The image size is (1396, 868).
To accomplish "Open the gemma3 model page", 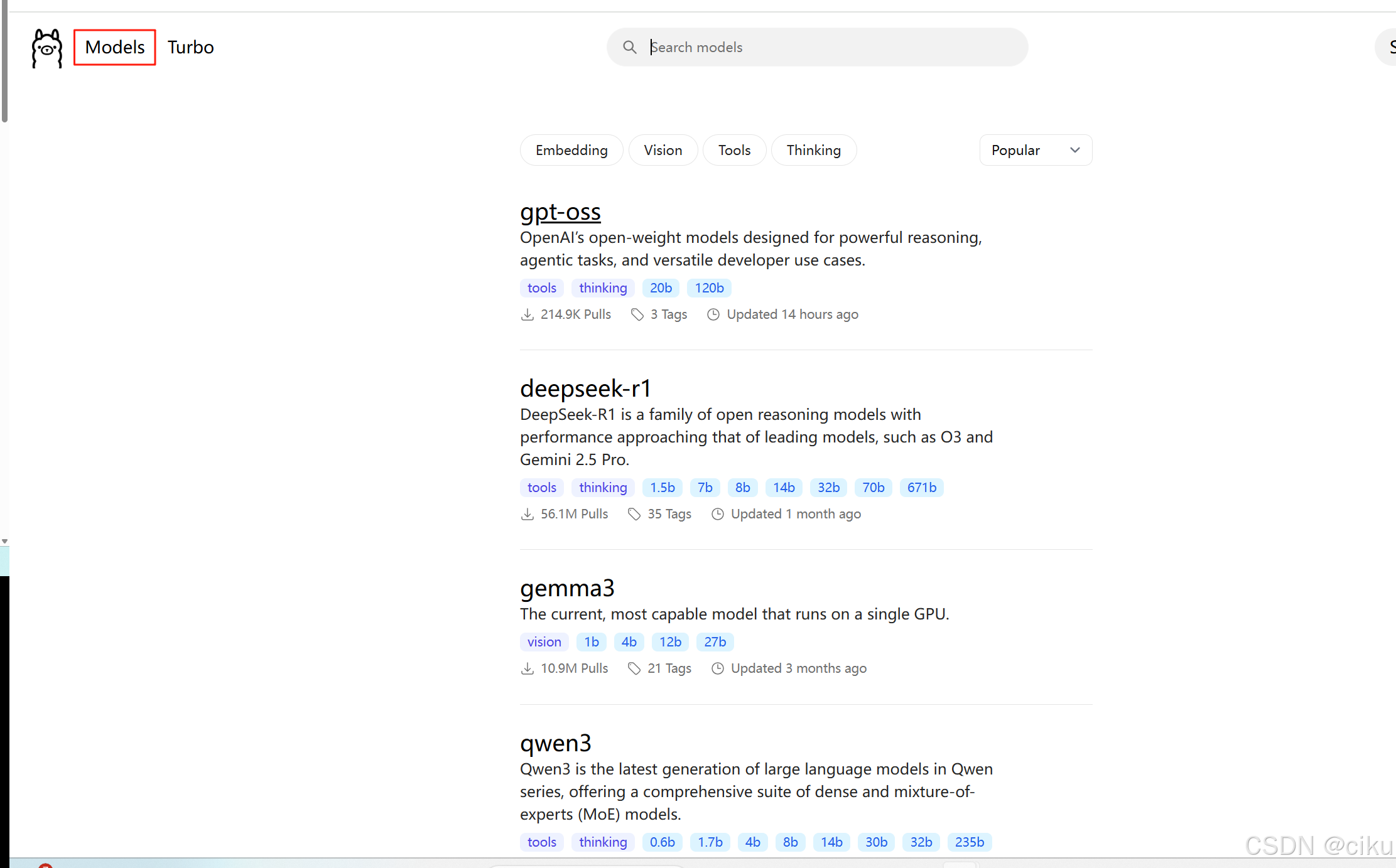I will point(567,588).
